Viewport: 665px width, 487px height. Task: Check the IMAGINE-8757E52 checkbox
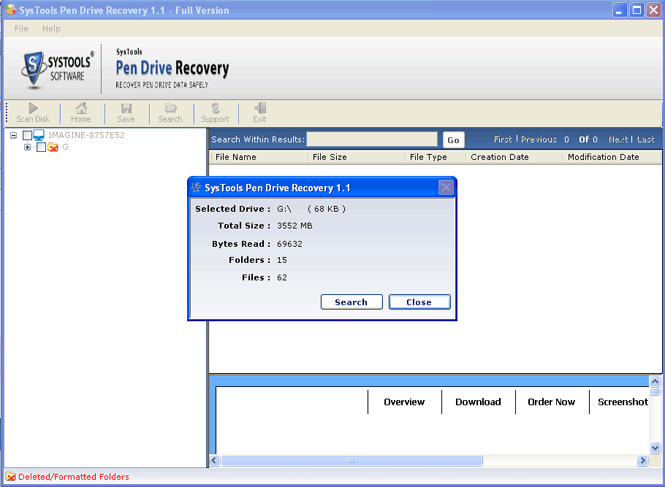27,135
